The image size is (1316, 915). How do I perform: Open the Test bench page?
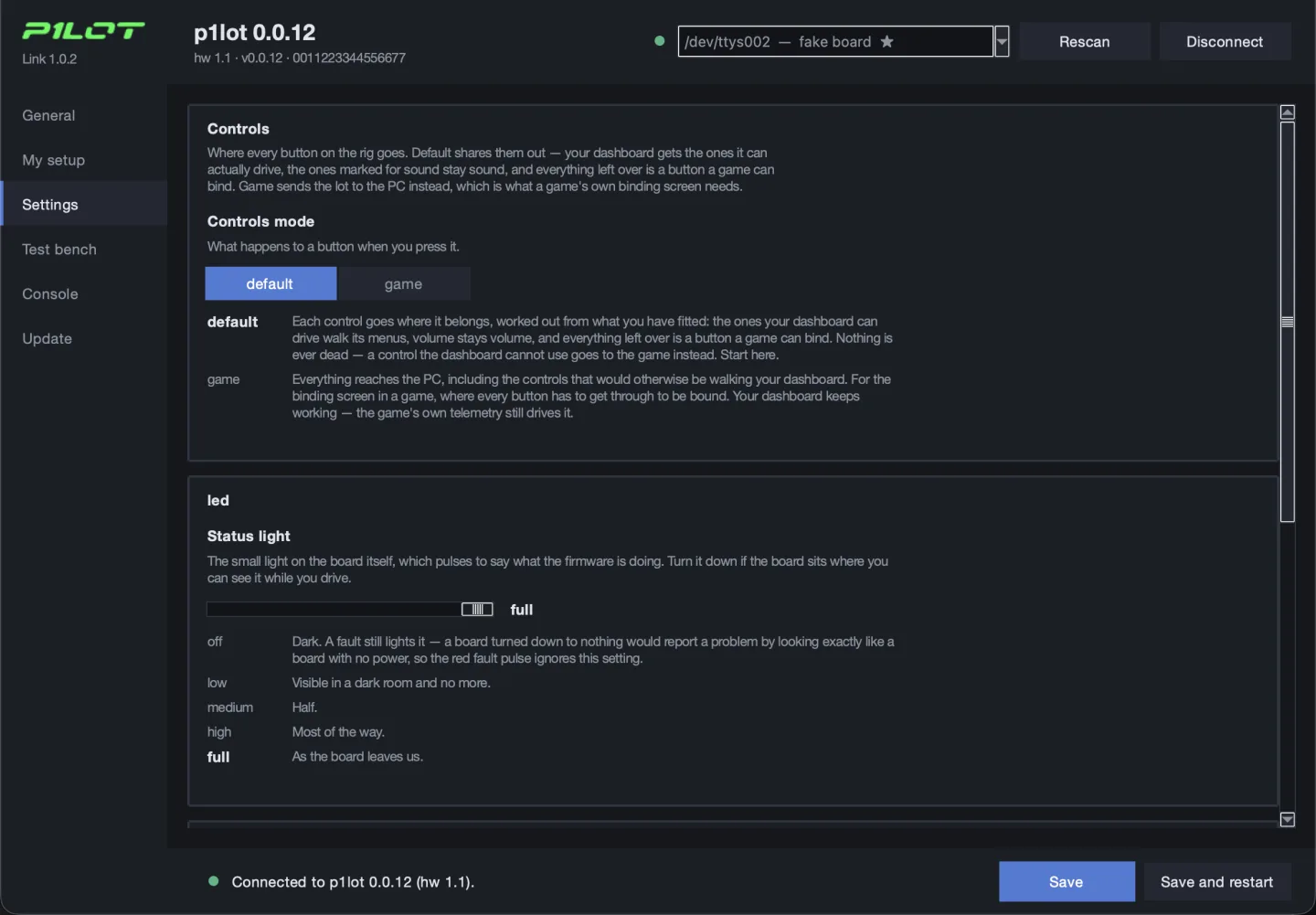(84, 250)
